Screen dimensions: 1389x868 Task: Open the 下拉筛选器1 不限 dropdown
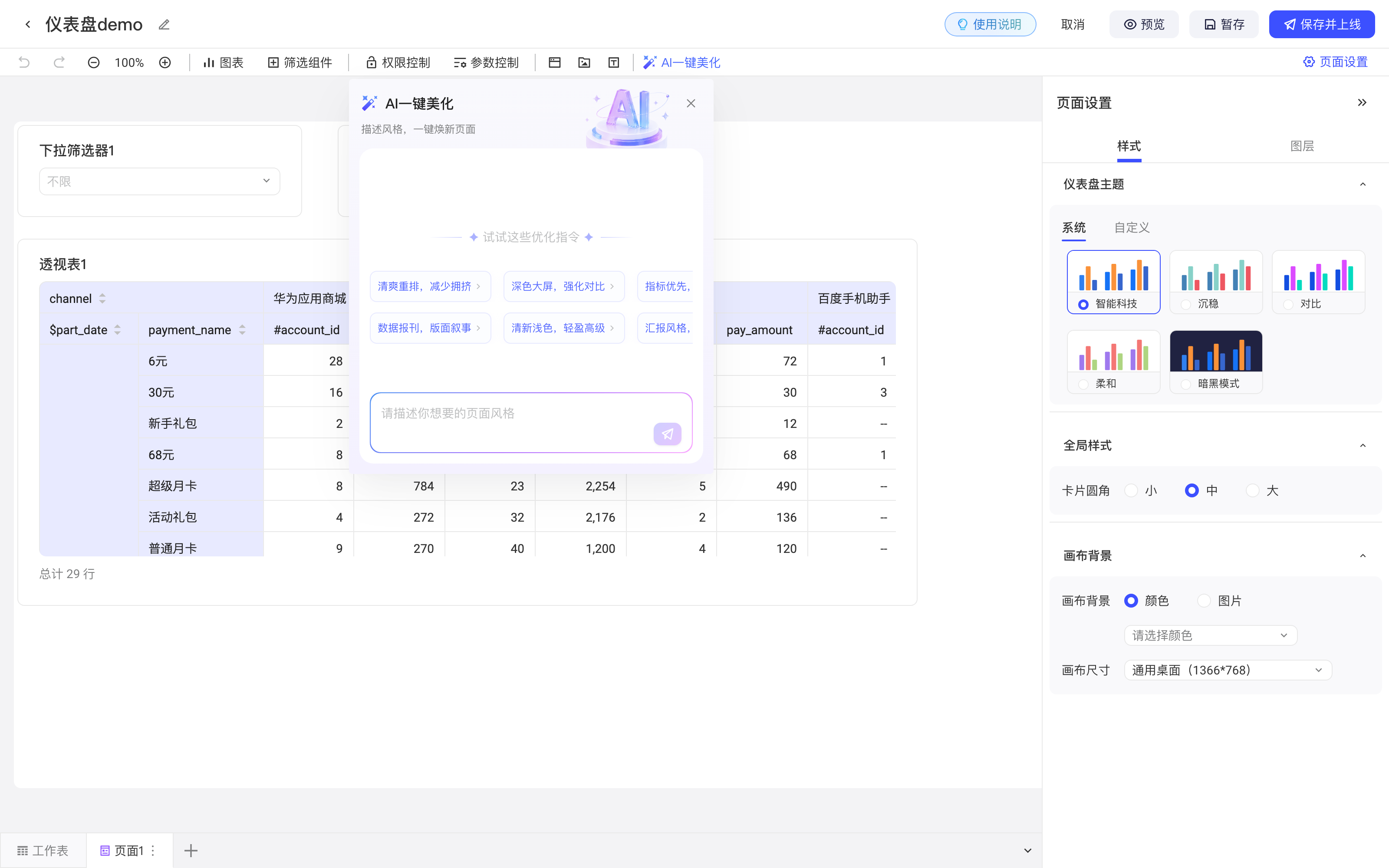click(160, 181)
